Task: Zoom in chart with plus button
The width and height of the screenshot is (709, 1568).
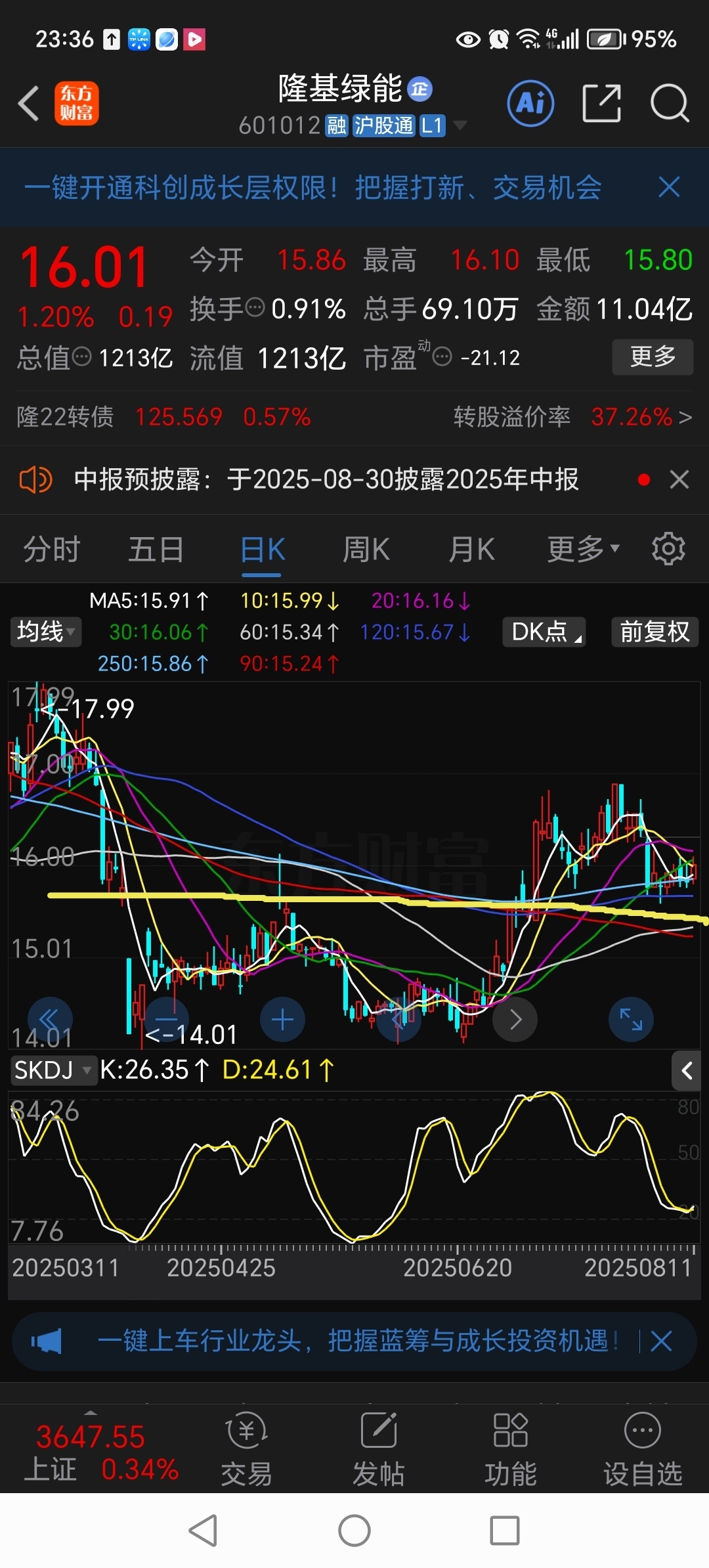Action: (x=282, y=1019)
